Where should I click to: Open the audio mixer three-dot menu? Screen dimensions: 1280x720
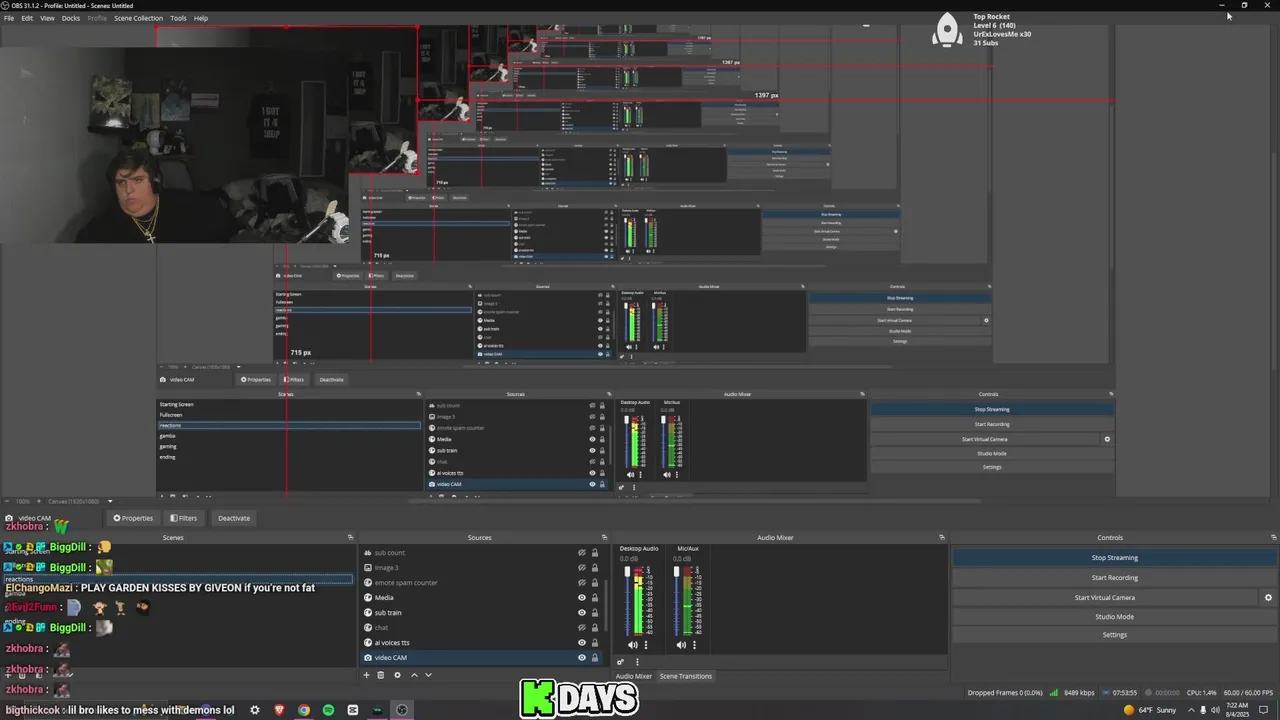(x=636, y=662)
